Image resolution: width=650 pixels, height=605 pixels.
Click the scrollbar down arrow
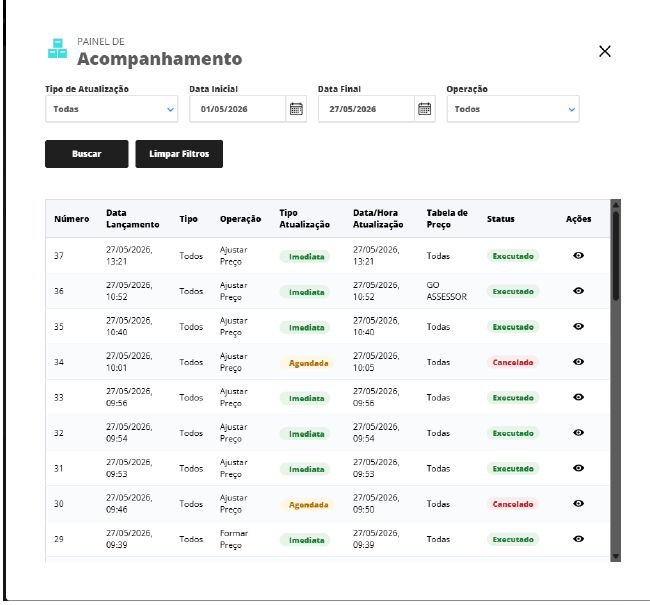pos(616,556)
